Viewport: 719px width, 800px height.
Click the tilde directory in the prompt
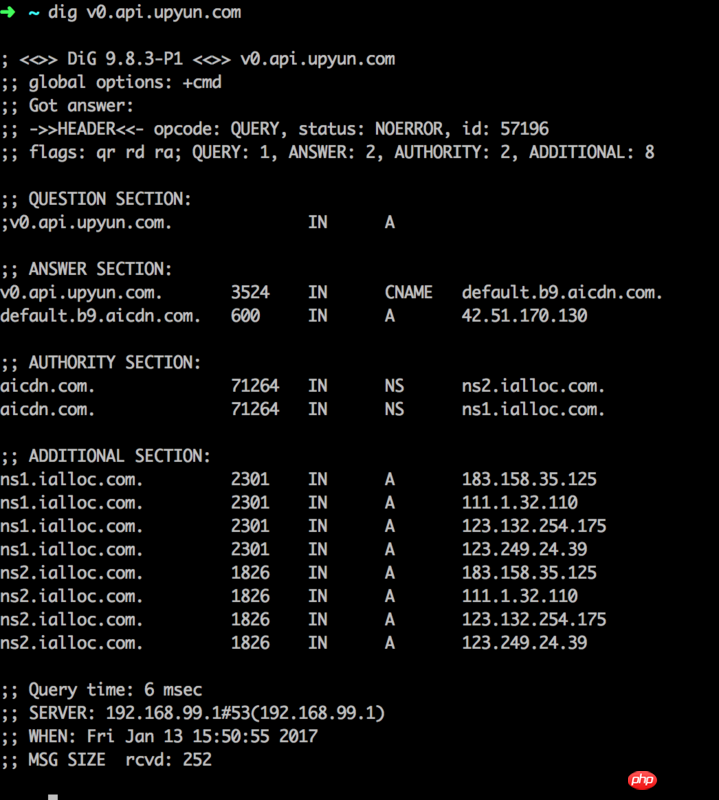[34, 13]
